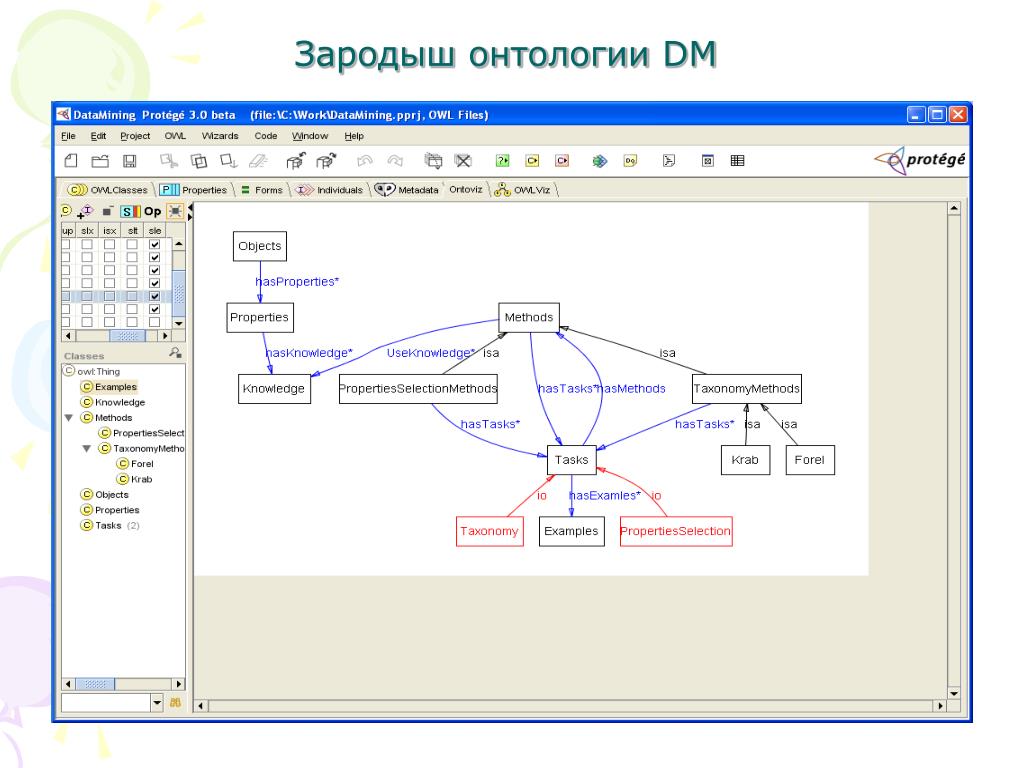1024x768 pixels.
Task: Switch to the Metadata tab
Action: [x=407, y=190]
